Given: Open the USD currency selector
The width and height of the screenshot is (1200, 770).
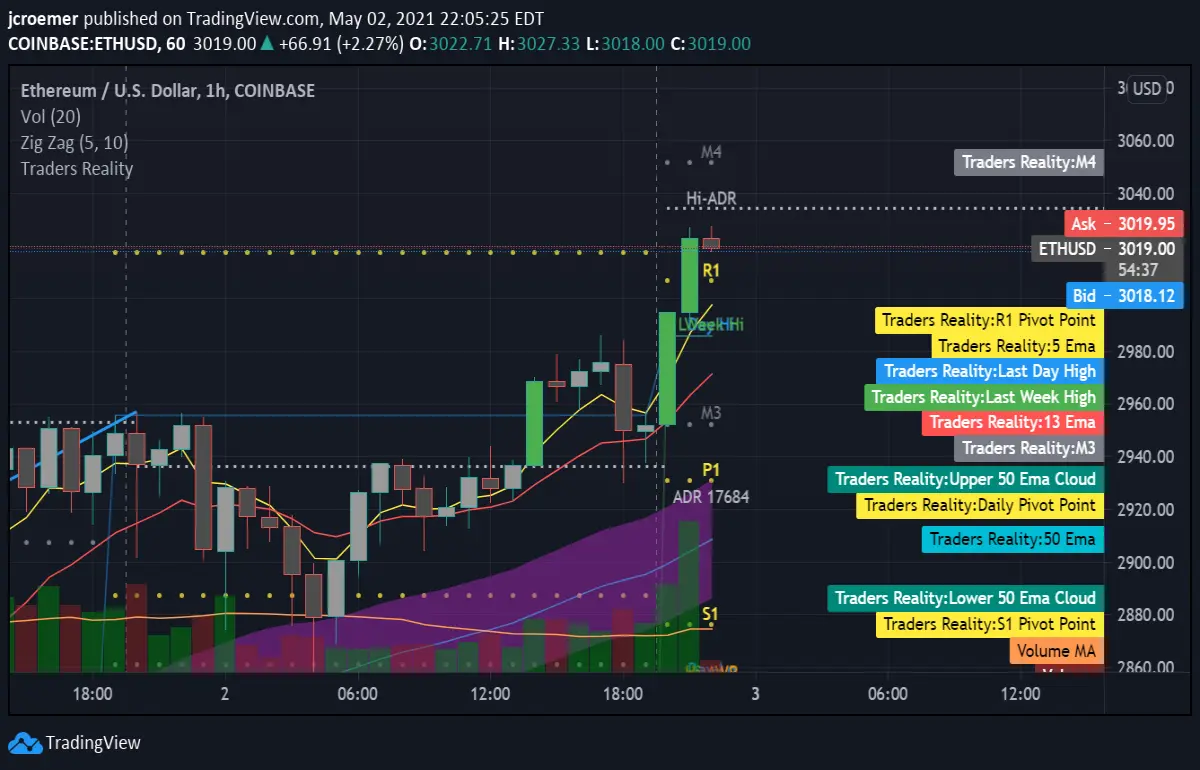Looking at the screenshot, I should [x=1147, y=89].
